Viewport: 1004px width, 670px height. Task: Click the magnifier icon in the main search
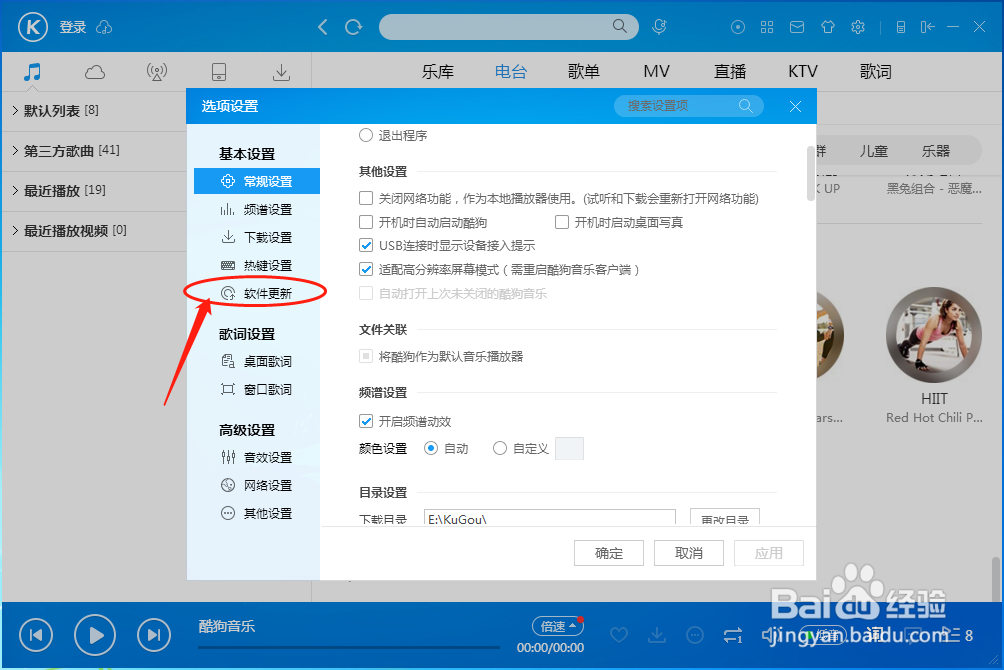[619, 26]
